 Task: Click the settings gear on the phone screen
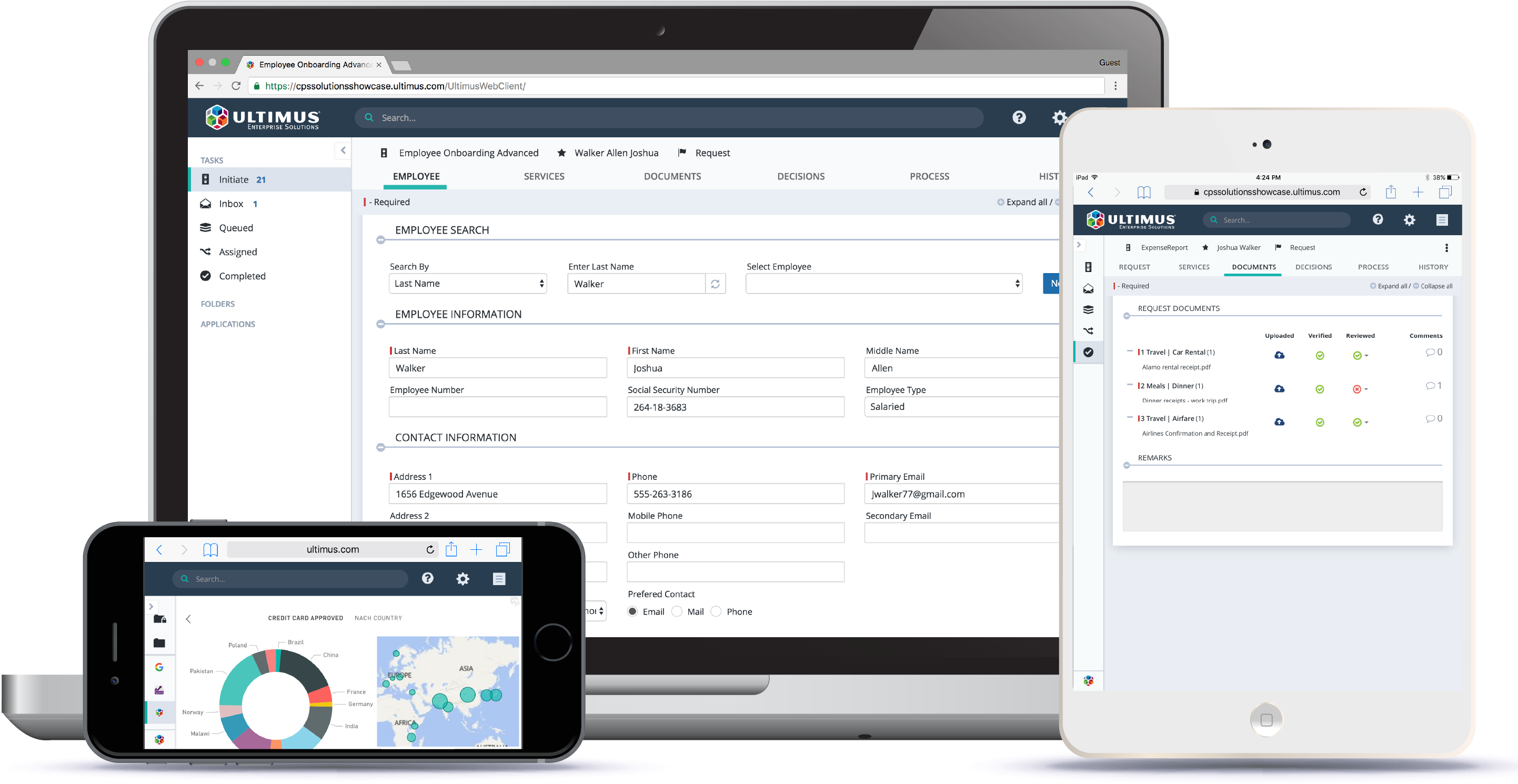463,579
